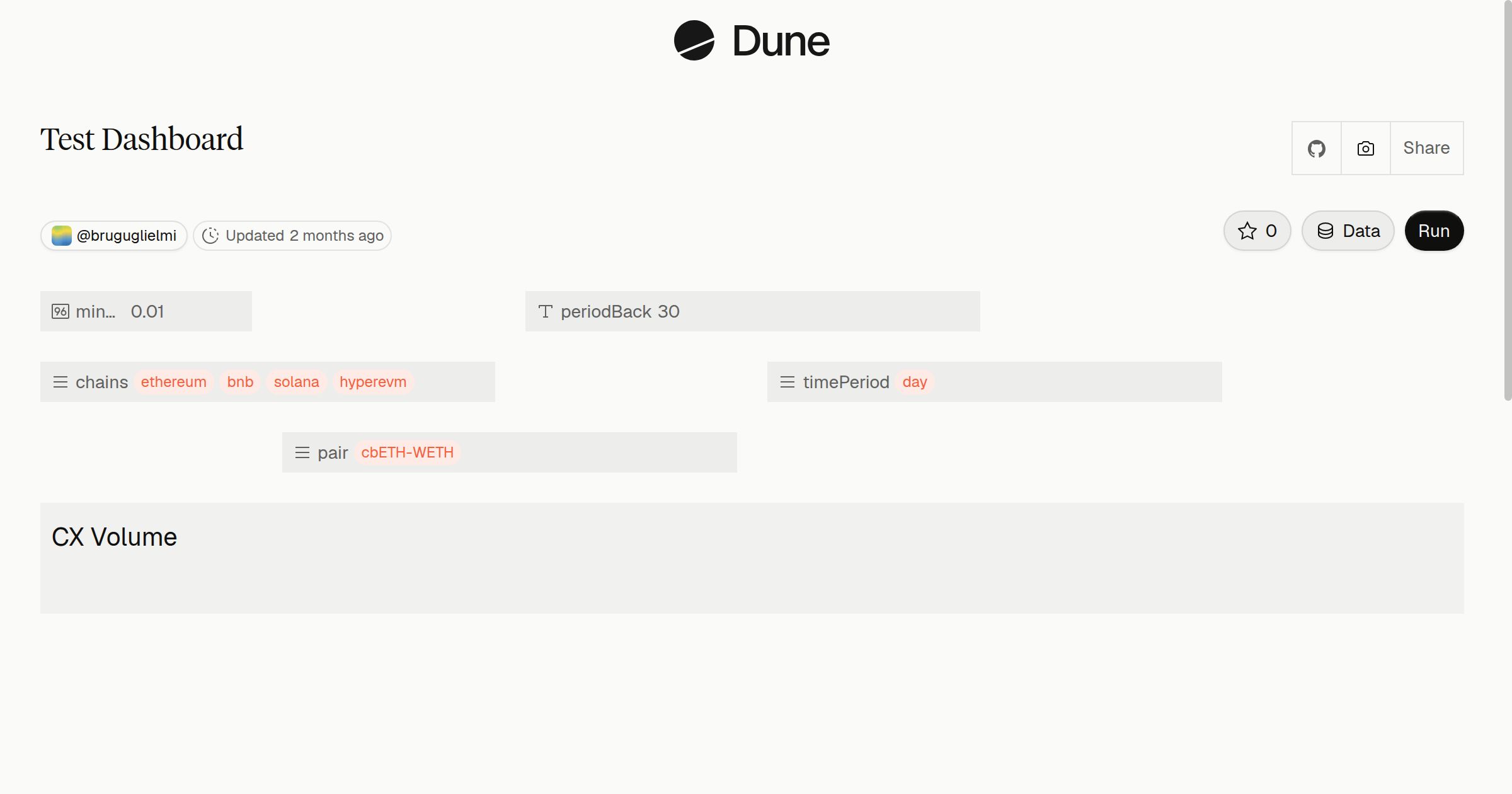Open the chains multi-select dropdown

pos(268,382)
